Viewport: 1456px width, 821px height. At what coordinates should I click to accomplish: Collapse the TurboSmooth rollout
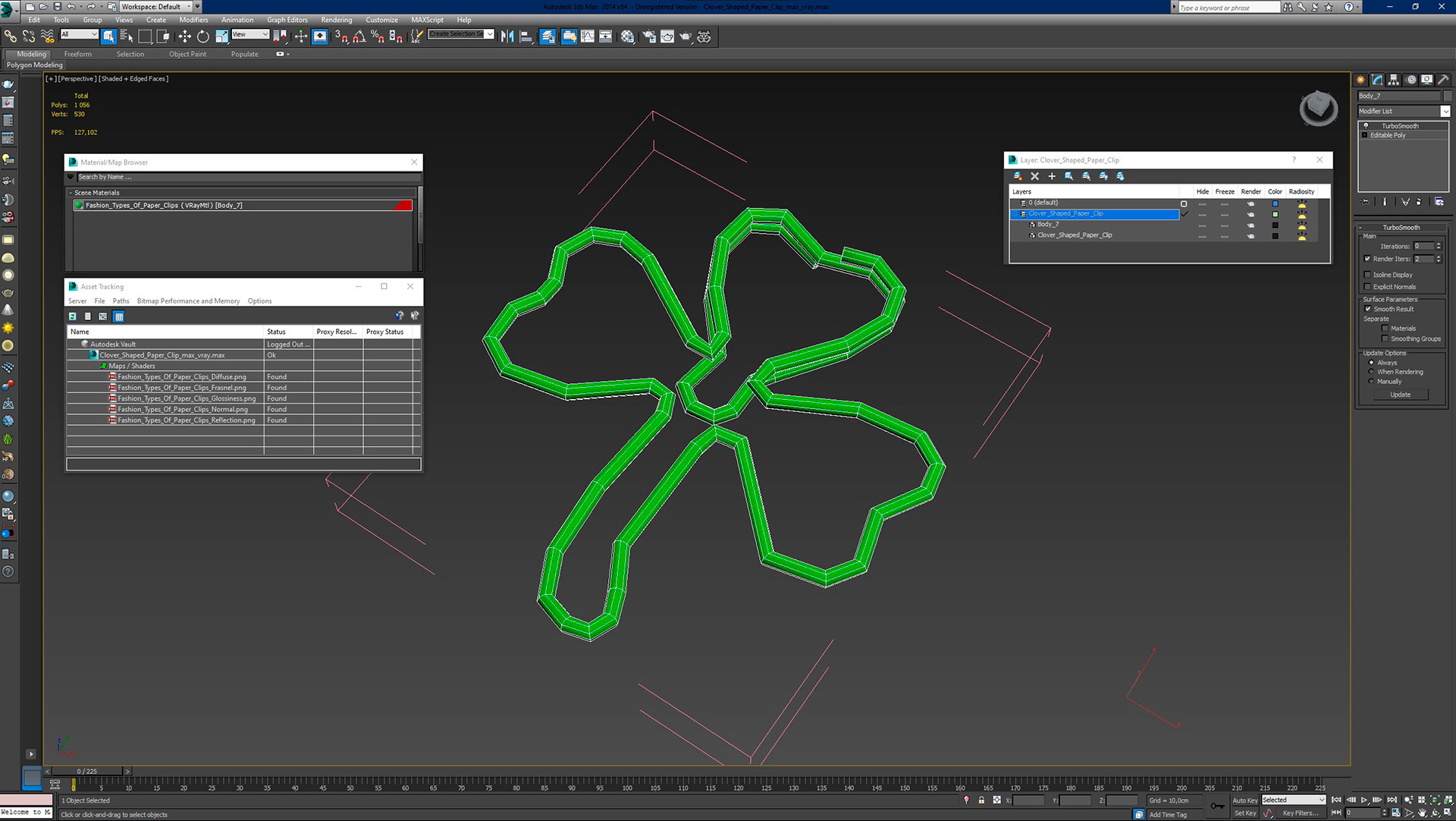point(1401,228)
